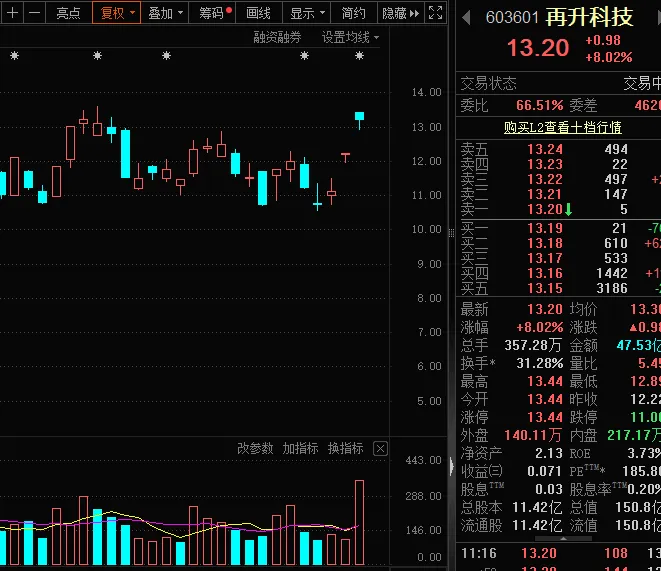Click 购买L2查看十档行情 link
The height and width of the screenshot is (571, 661).
point(562,127)
